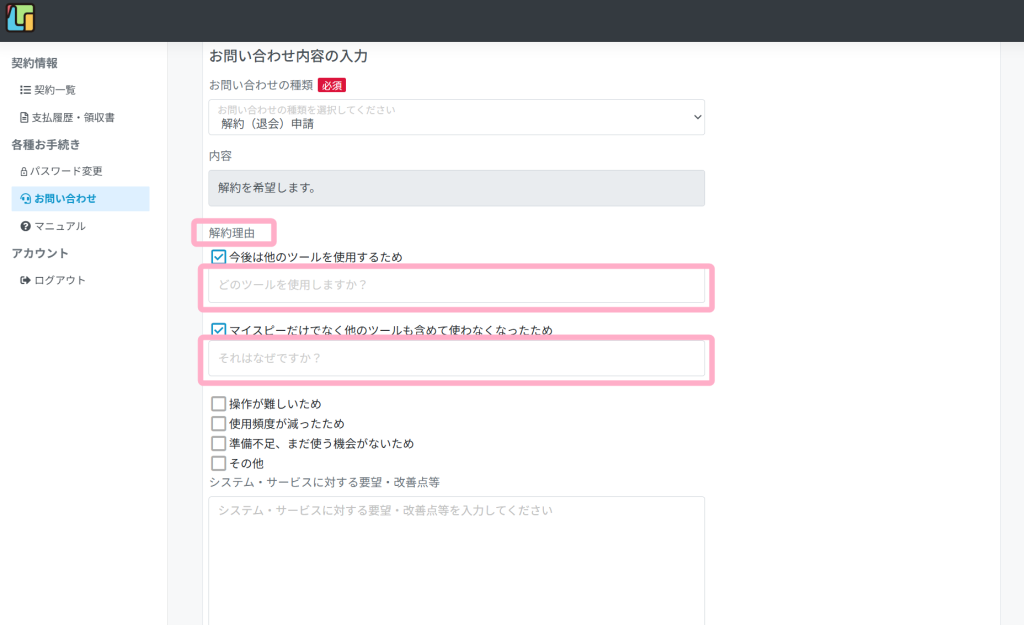Click the app logo in top bar
The height and width of the screenshot is (625, 1024).
pyautogui.click(x=20, y=19)
